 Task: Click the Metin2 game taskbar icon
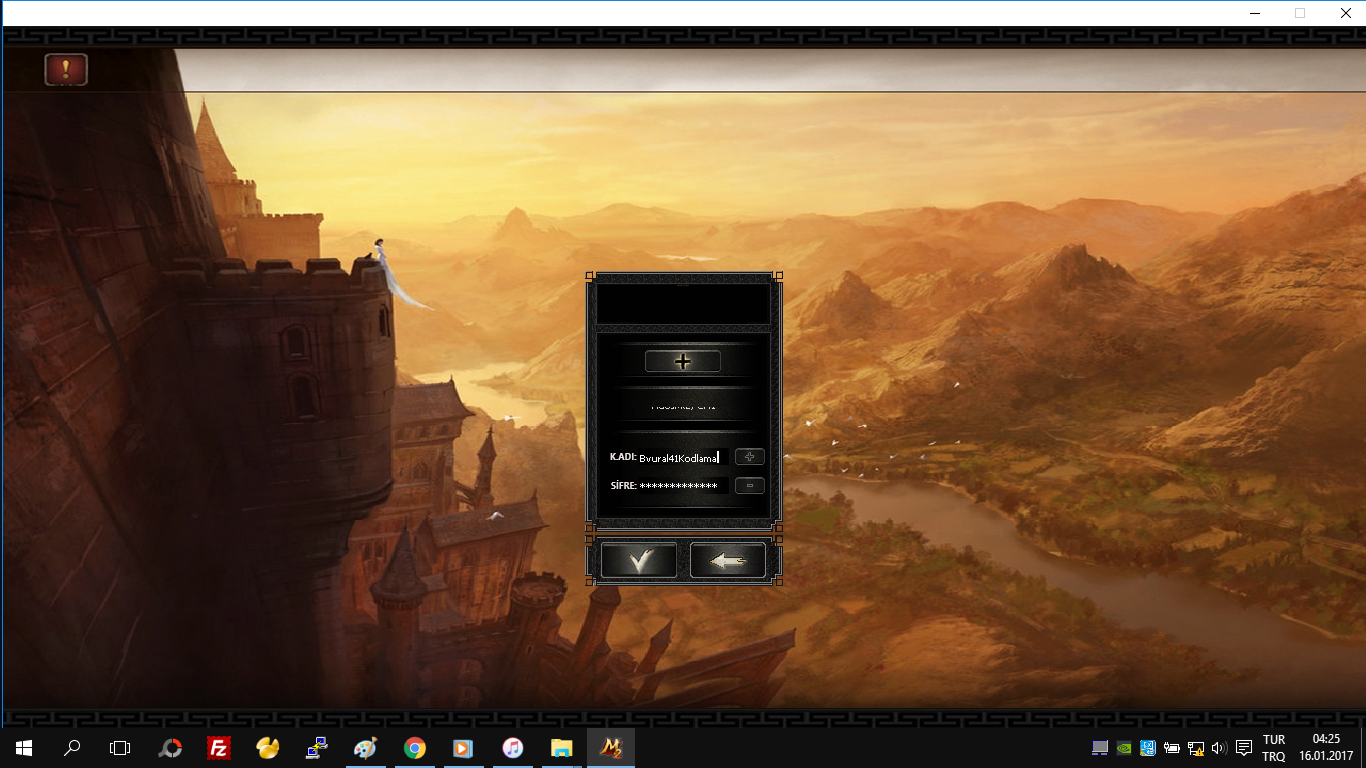(610, 748)
